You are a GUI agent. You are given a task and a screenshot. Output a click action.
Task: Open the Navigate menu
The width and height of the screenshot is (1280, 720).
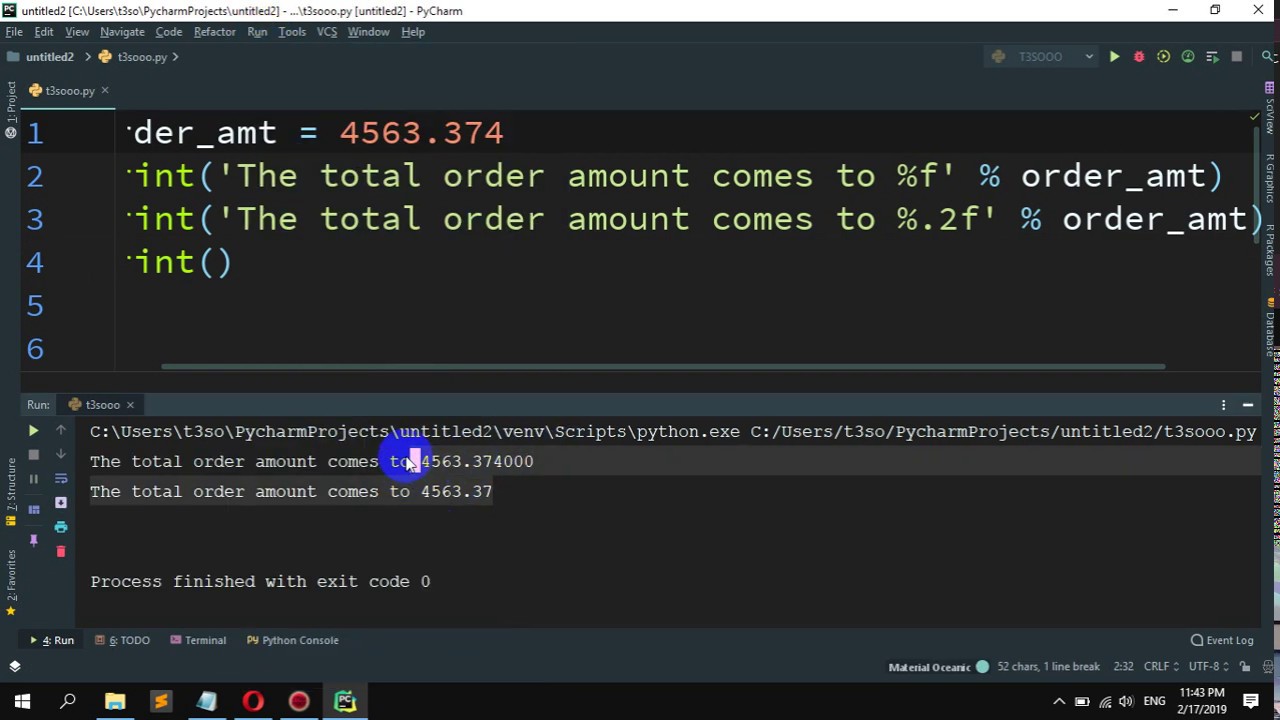click(122, 32)
